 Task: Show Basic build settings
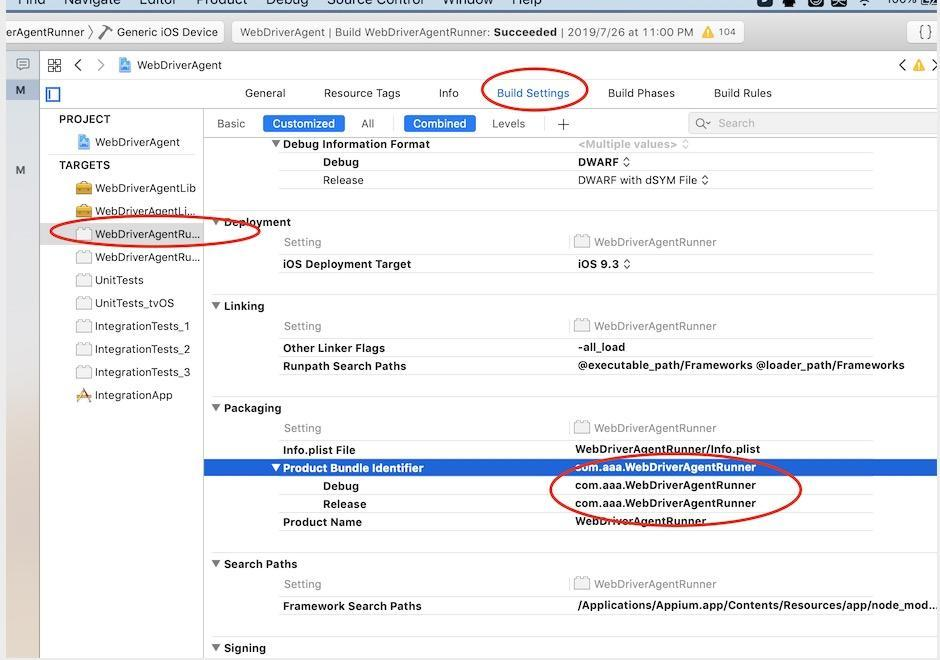coord(231,123)
